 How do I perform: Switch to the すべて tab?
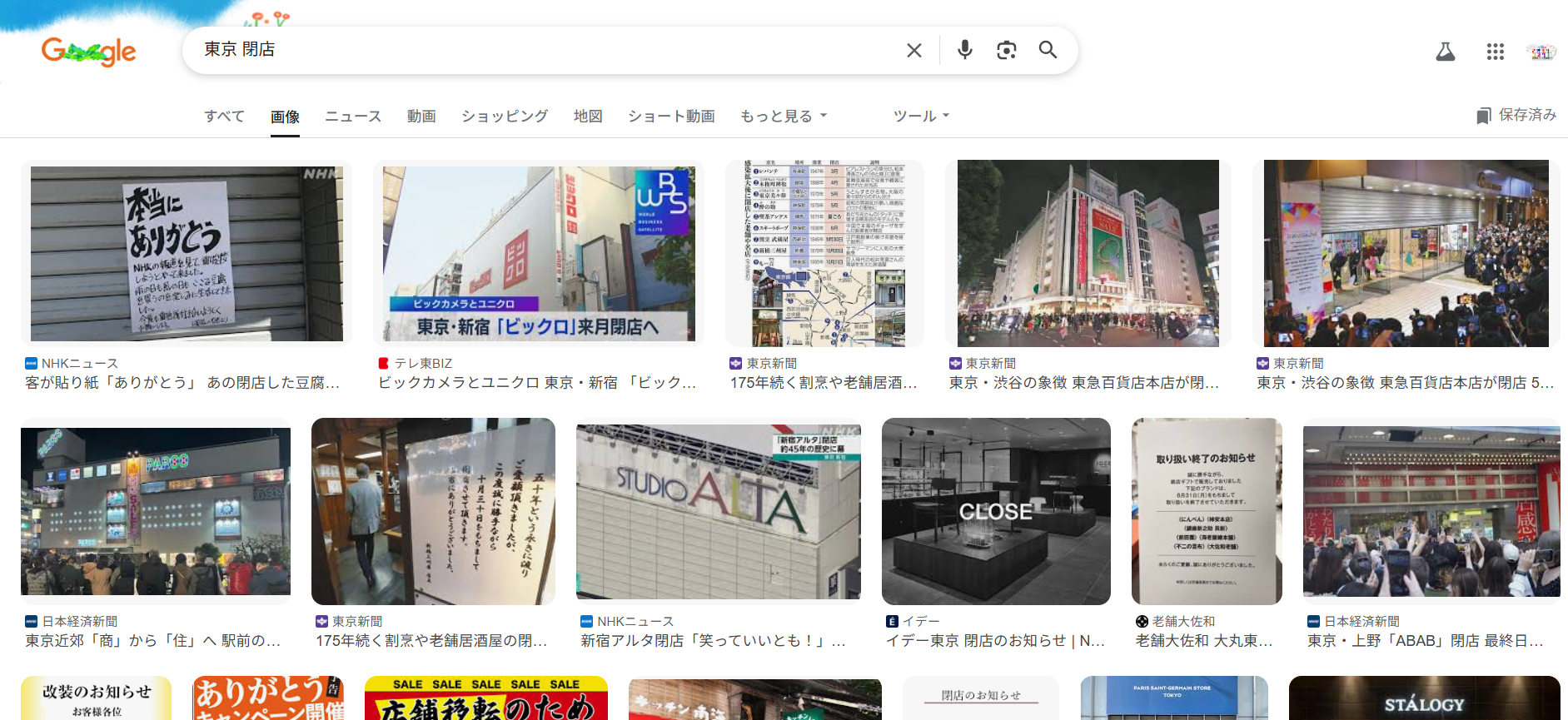click(225, 116)
